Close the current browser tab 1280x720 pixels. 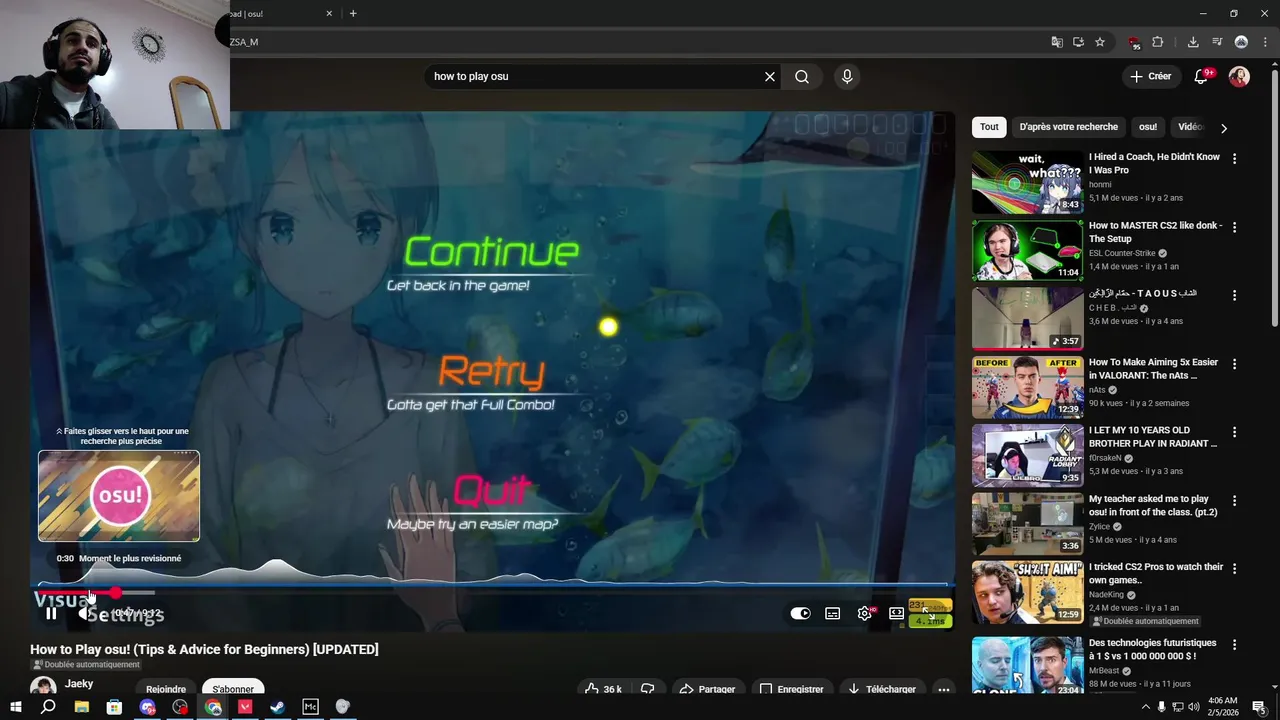329,14
